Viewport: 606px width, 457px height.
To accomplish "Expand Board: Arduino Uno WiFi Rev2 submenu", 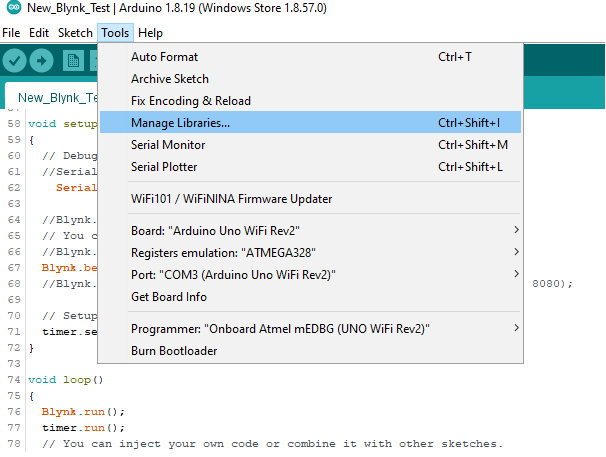I will [x=310, y=231].
